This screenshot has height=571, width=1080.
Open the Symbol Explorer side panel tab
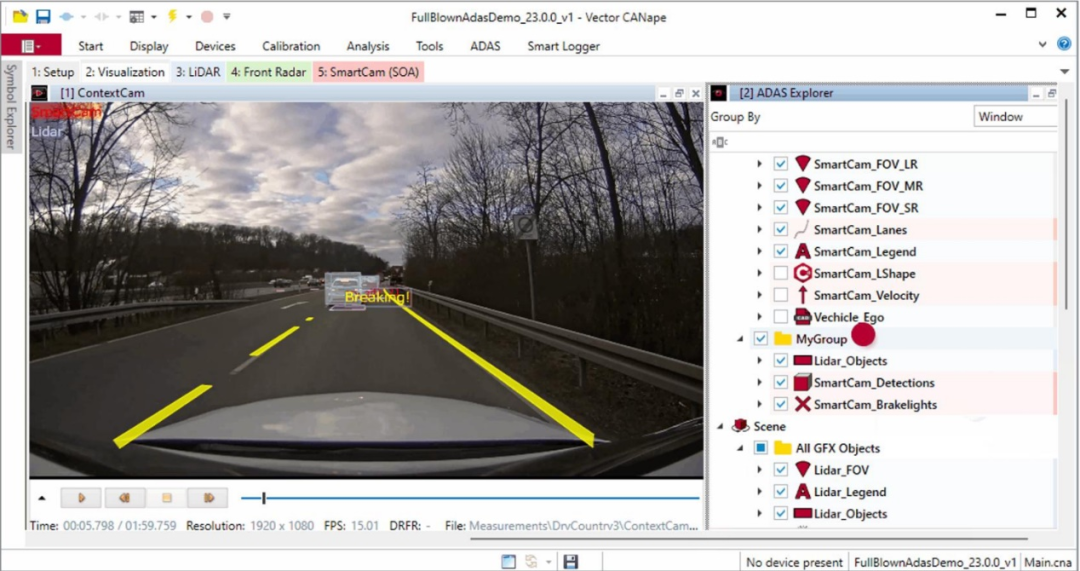tap(10, 106)
